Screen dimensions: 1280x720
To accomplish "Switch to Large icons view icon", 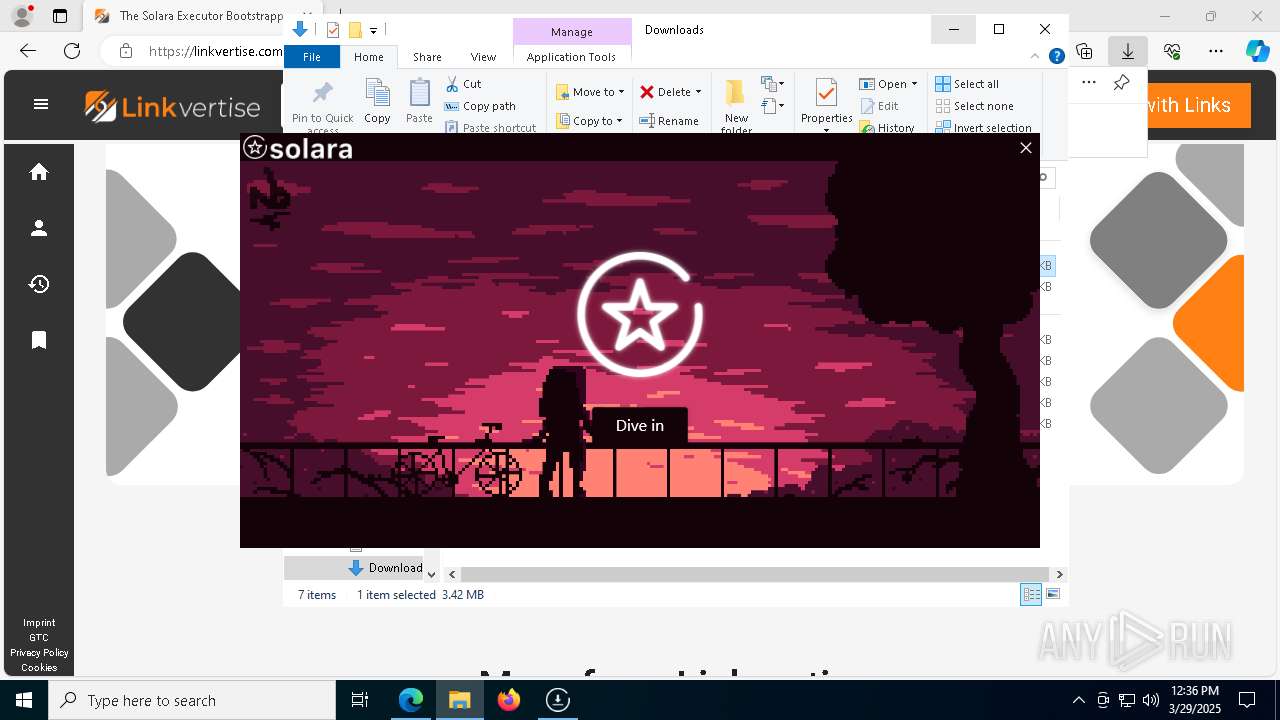I will 1052,594.
